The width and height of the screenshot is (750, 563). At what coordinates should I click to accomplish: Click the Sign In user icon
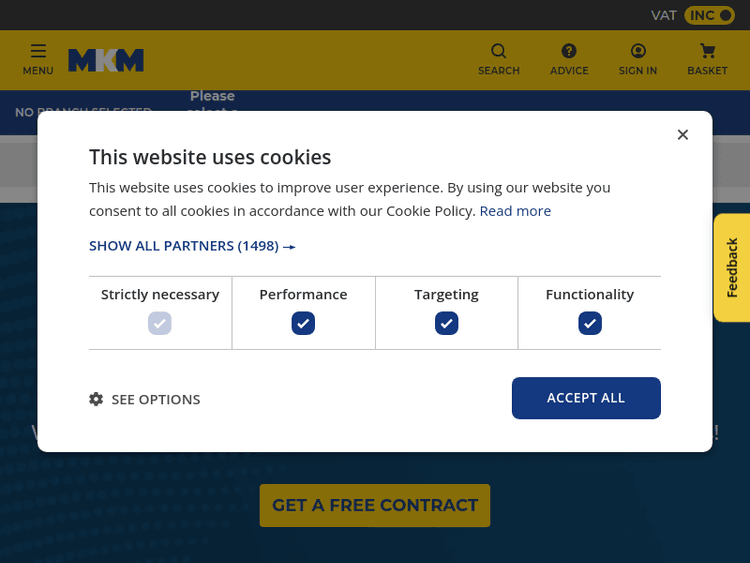click(638, 52)
